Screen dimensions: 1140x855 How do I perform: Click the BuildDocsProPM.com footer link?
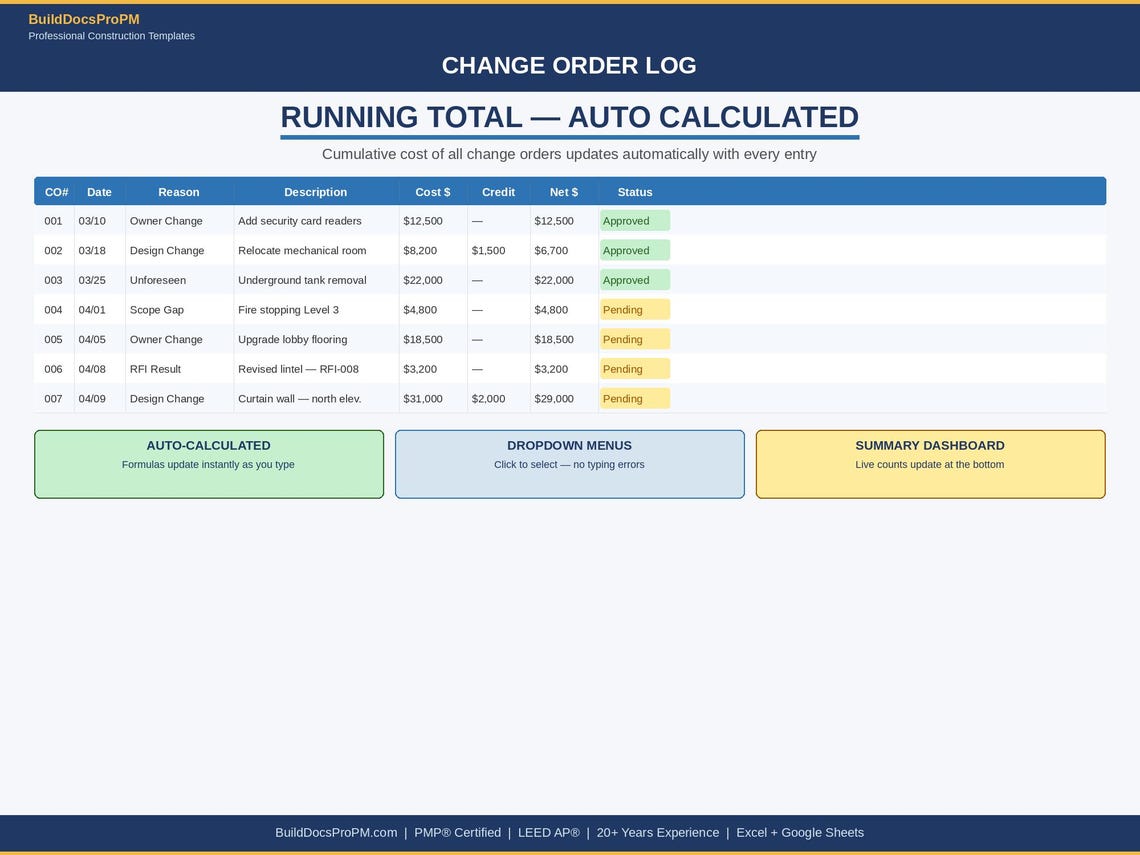pos(336,832)
